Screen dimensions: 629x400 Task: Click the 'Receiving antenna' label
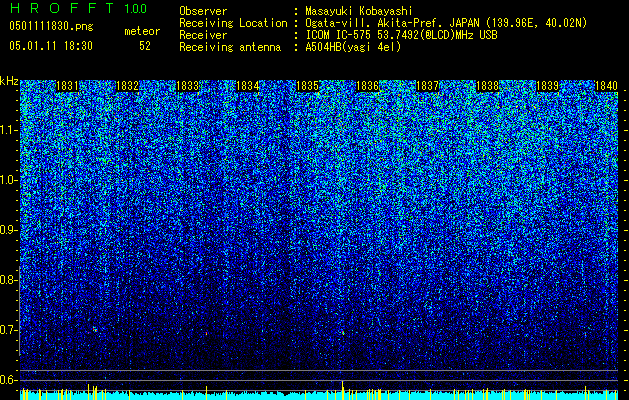coord(230,47)
